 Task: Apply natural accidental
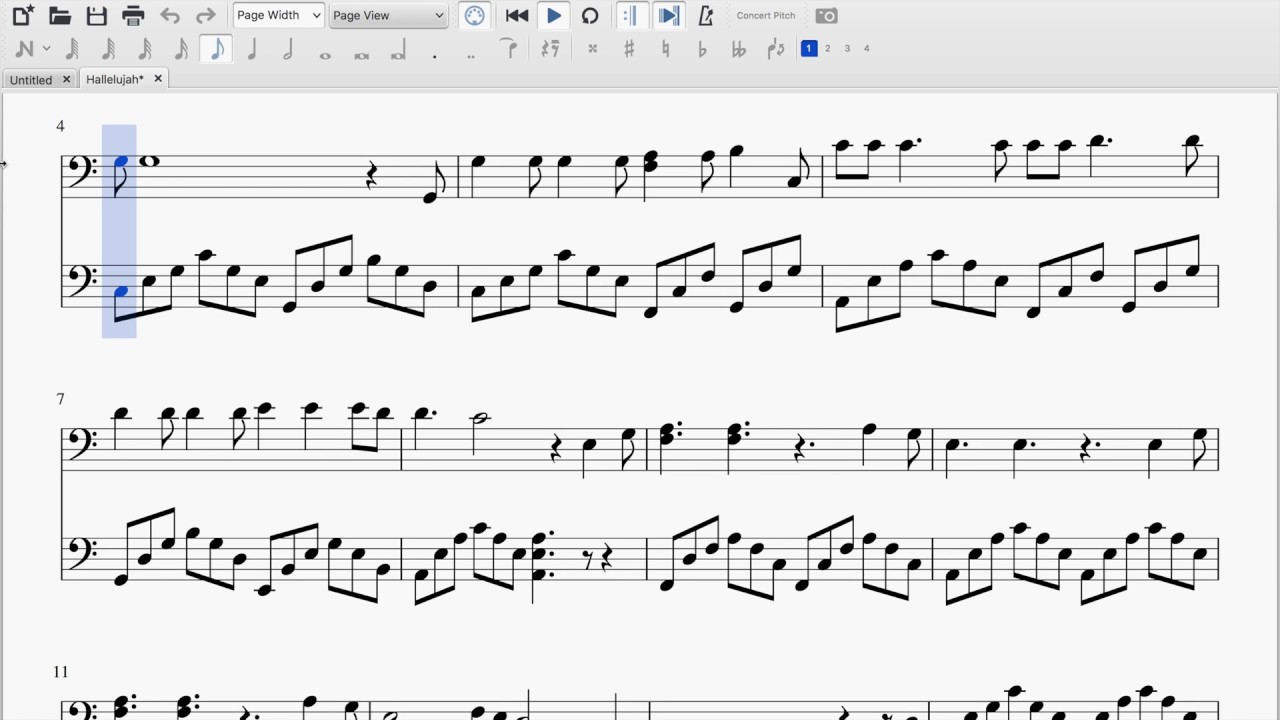point(665,48)
